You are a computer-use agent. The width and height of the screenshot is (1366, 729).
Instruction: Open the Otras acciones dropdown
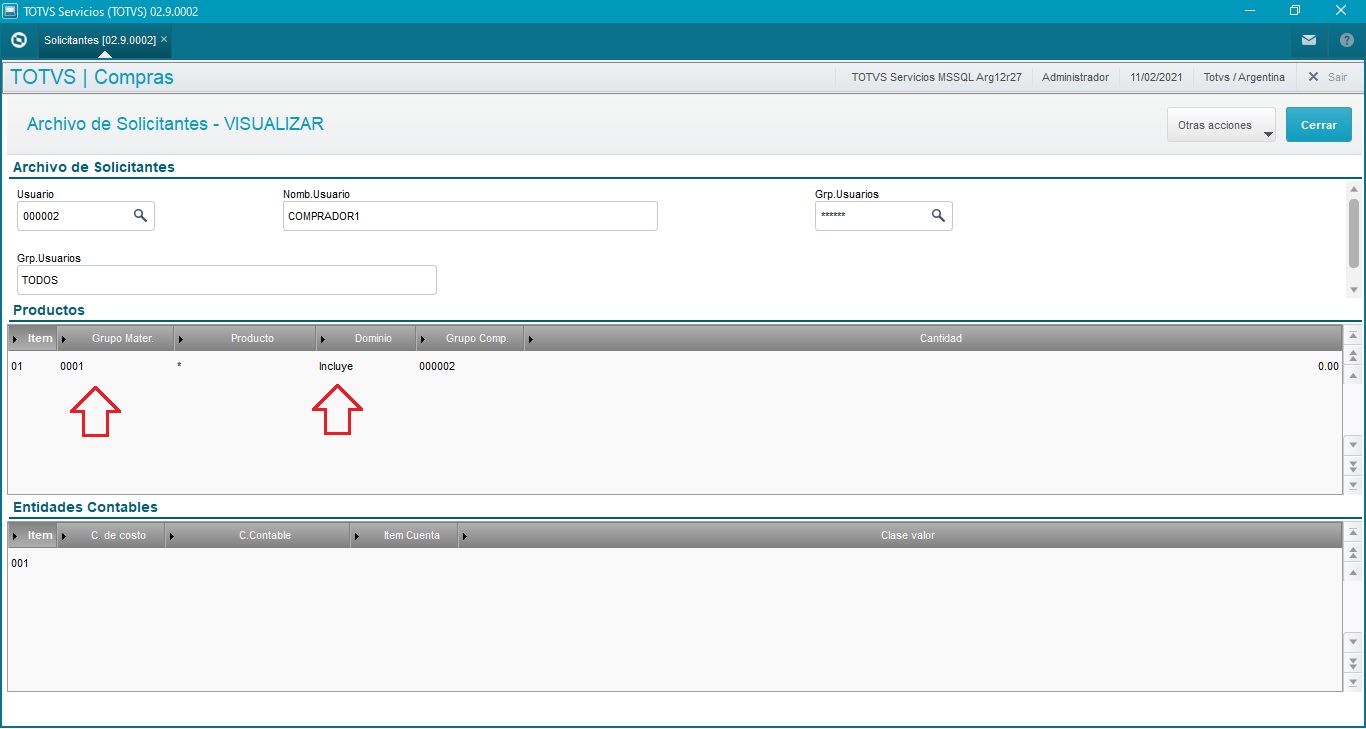(x=1221, y=125)
